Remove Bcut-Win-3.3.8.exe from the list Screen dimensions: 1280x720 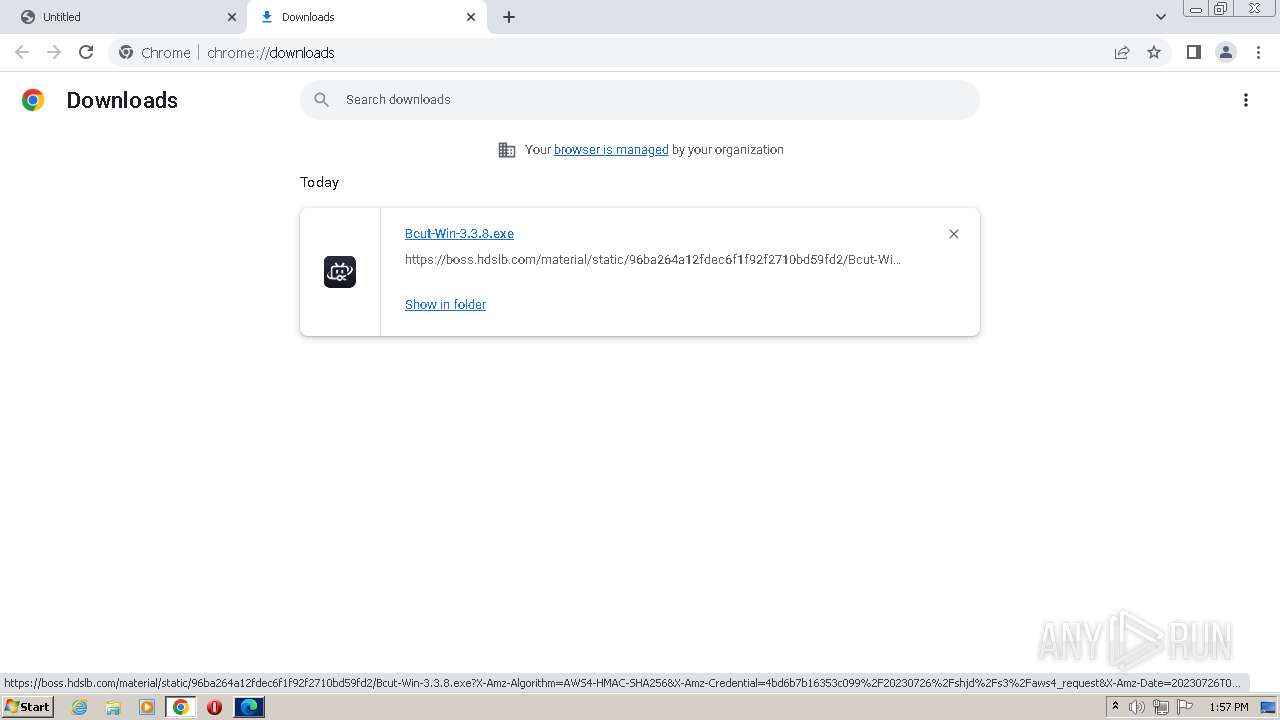pyautogui.click(x=953, y=234)
